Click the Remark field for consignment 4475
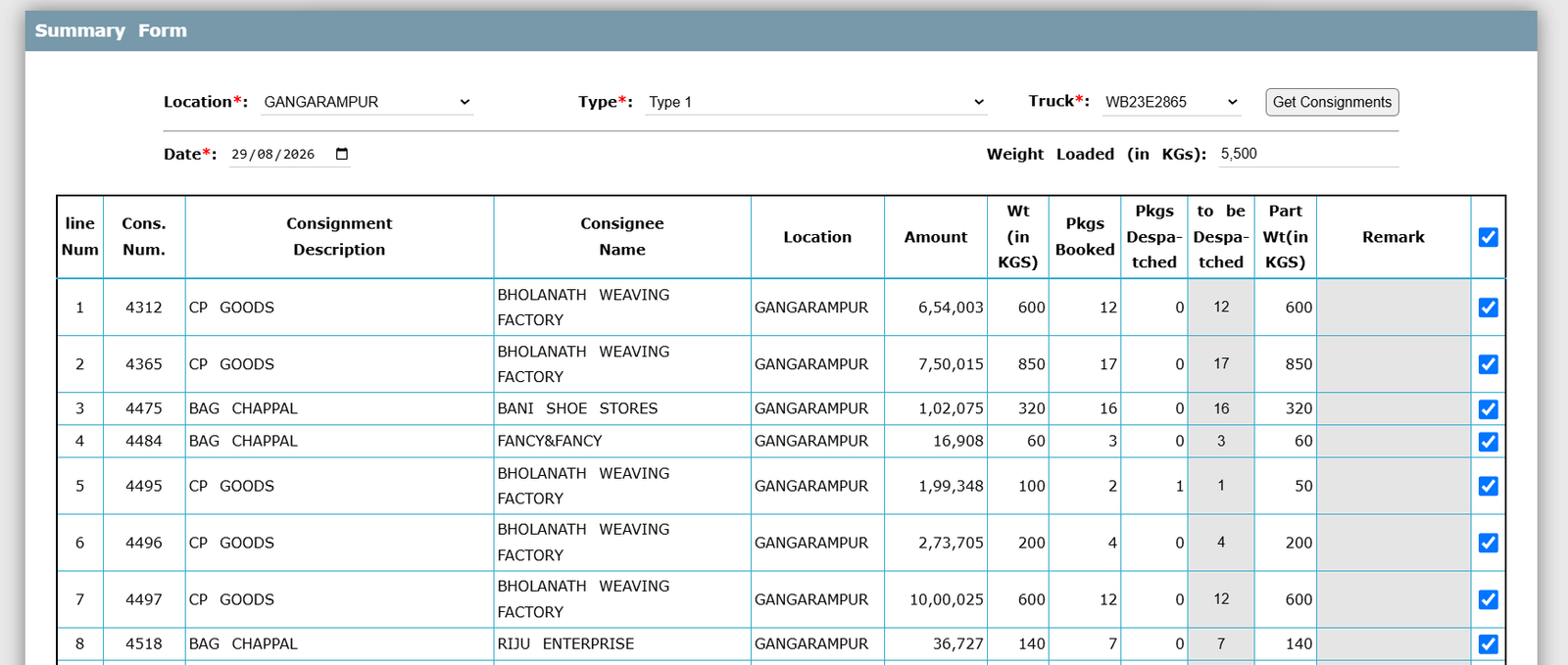 (x=1394, y=408)
